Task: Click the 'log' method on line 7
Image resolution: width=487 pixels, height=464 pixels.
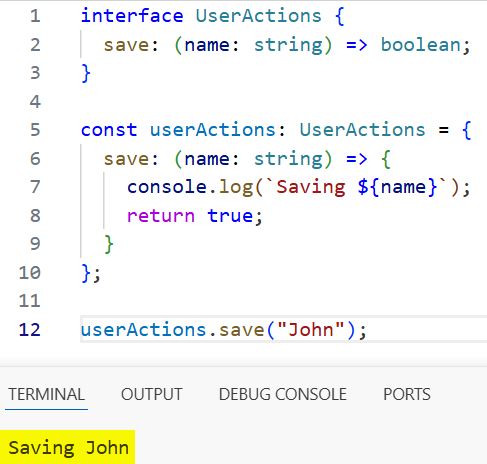Action: pos(236,187)
